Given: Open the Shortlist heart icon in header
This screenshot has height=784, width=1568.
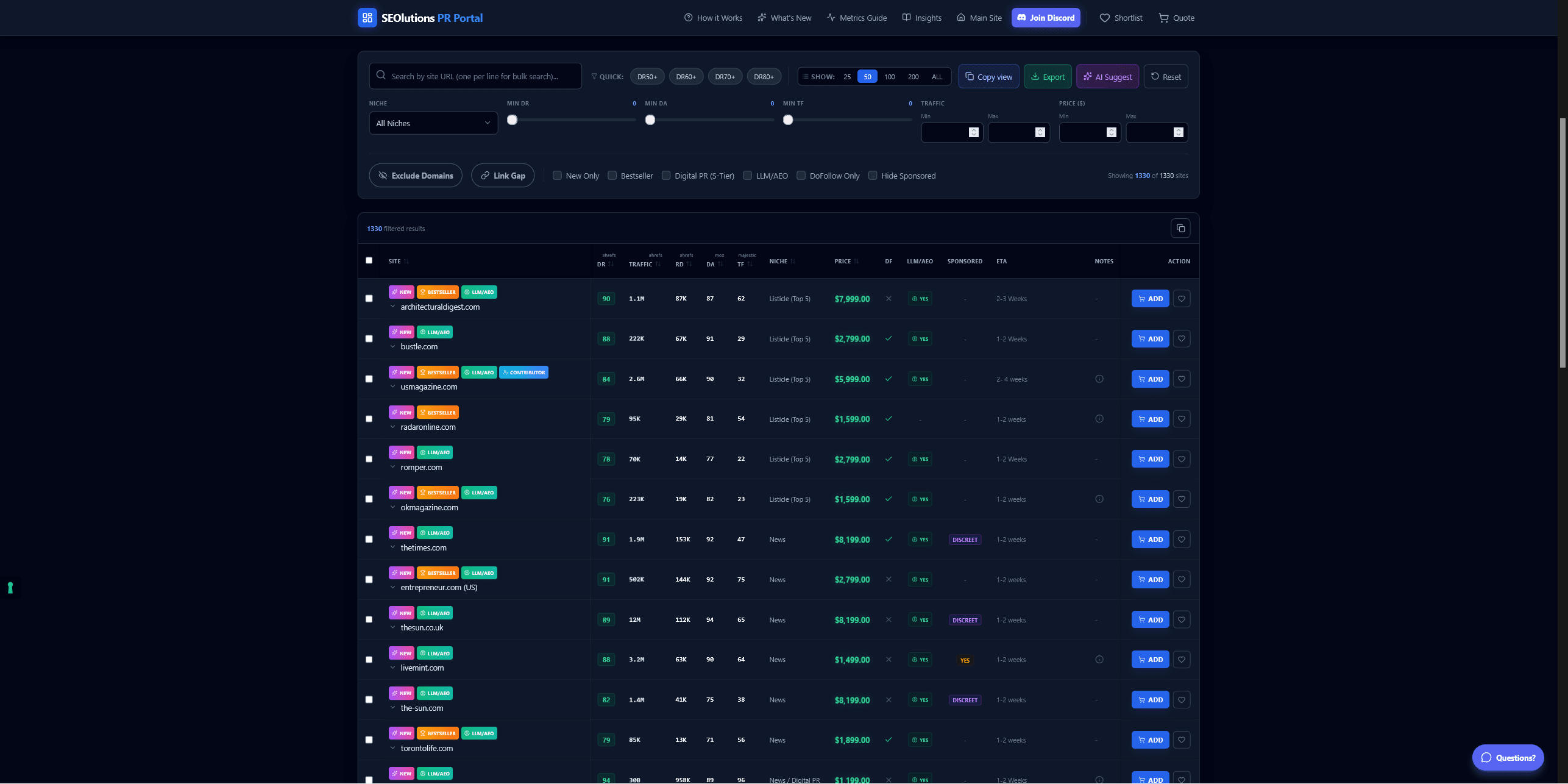Looking at the screenshot, I should tap(1104, 18).
